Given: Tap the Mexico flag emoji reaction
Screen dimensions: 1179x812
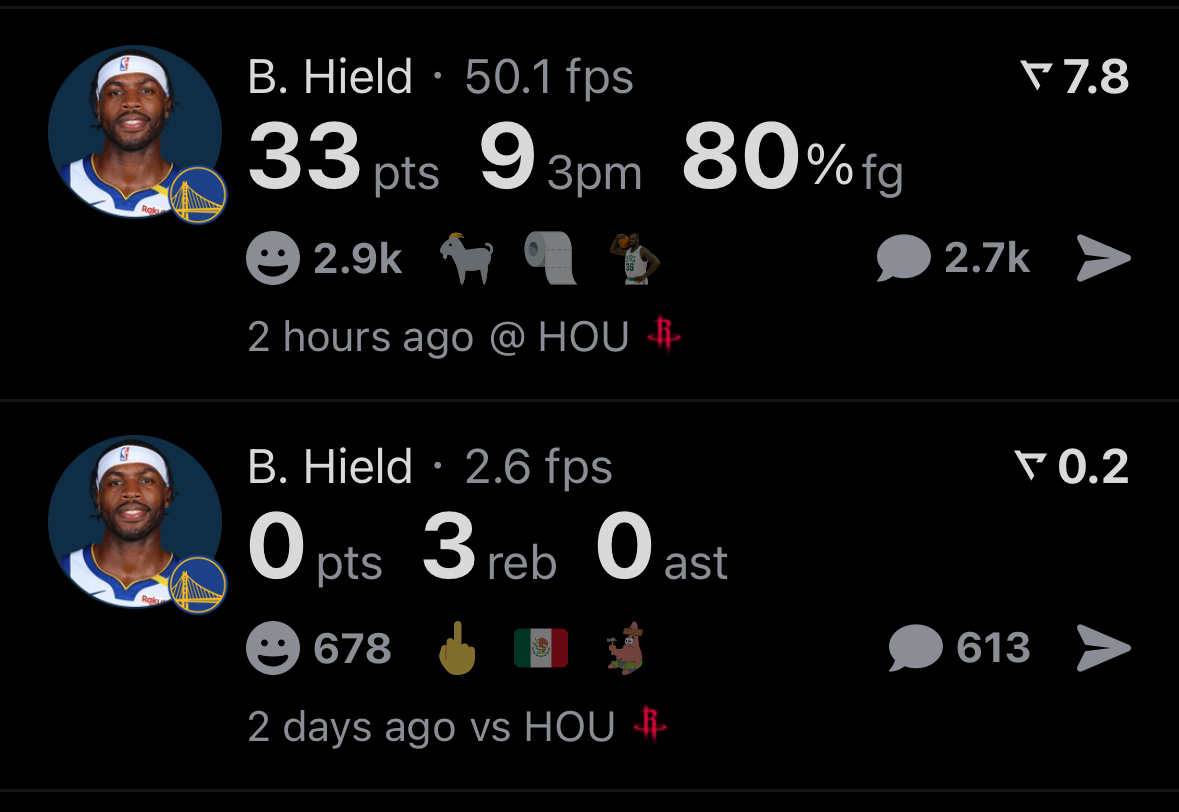Looking at the screenshot, I should coord(541,648).
